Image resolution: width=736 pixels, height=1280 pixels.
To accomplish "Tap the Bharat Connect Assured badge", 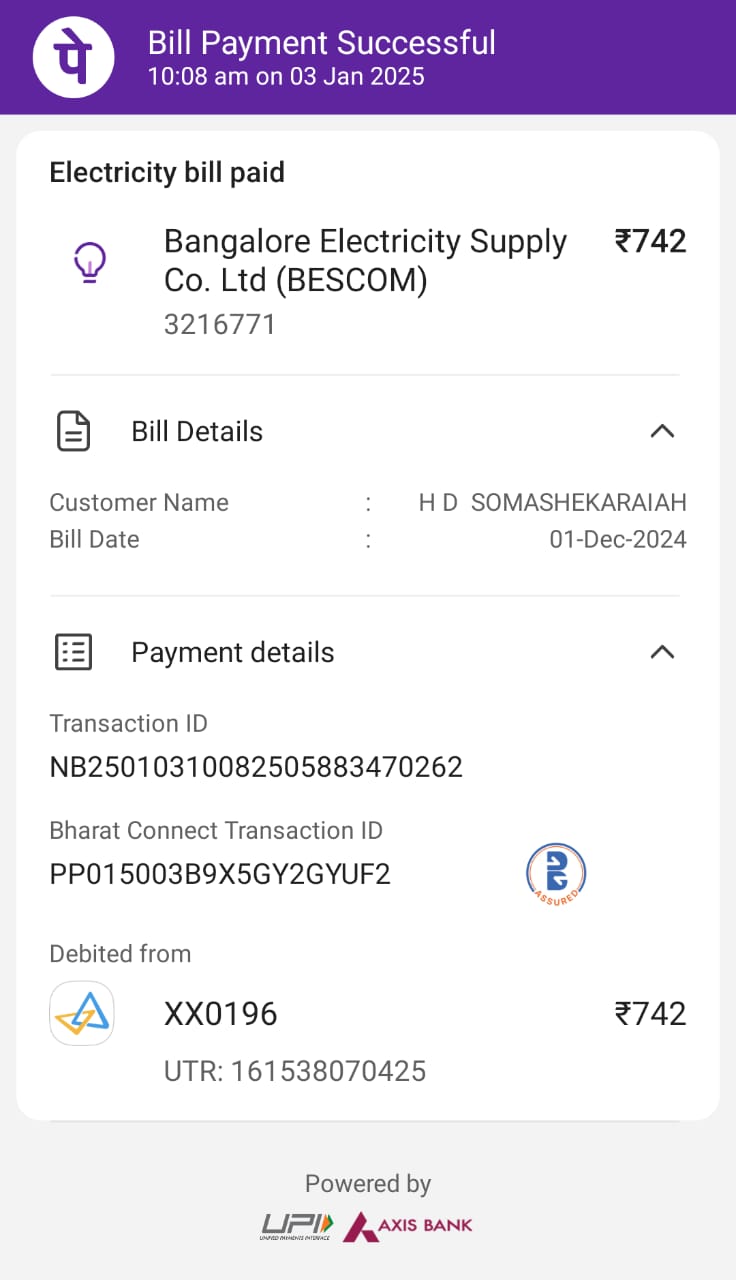I will (556, 873).
